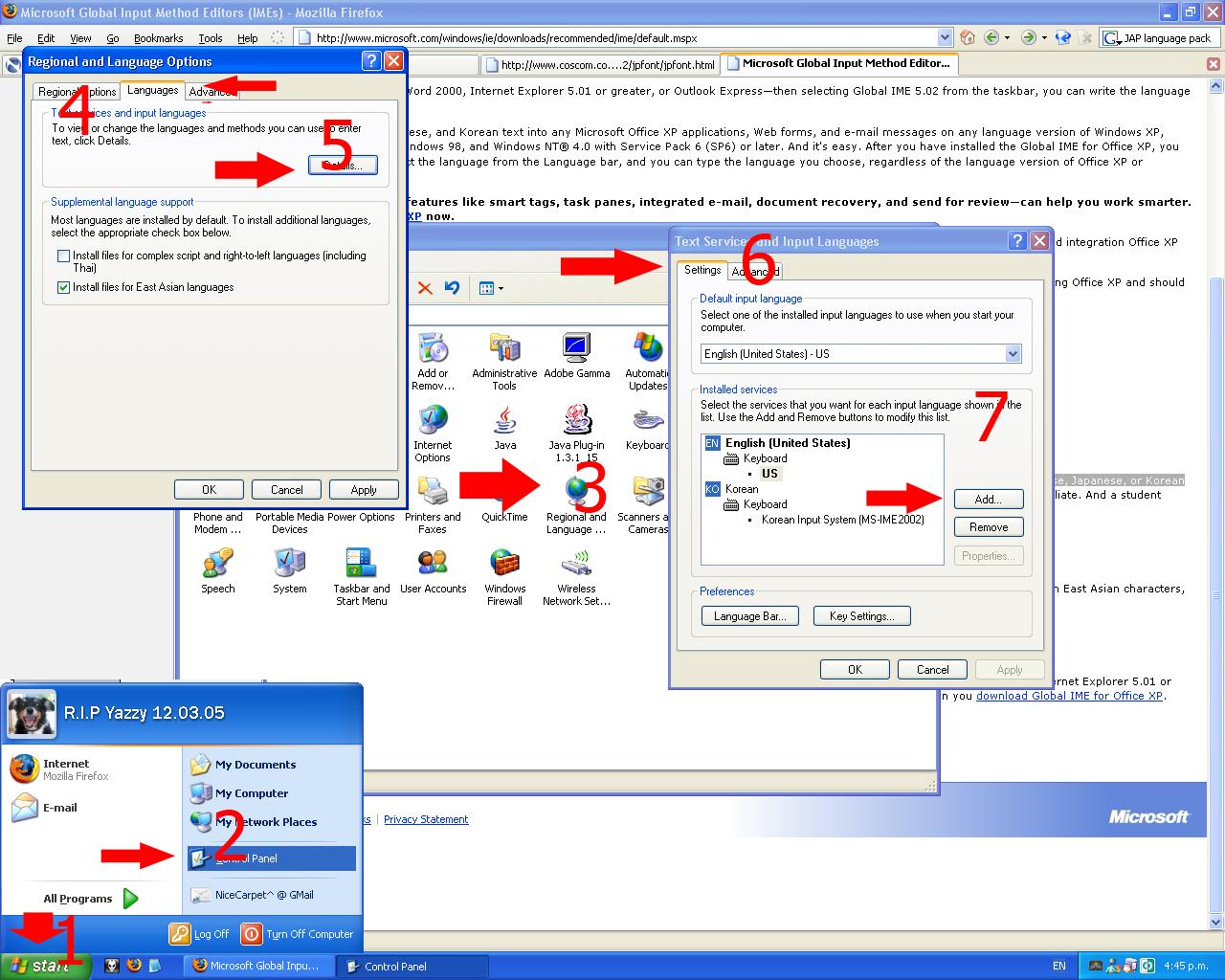
Task: Open Windows Firewall in Control Panel
Action: (x=504, y=577)
